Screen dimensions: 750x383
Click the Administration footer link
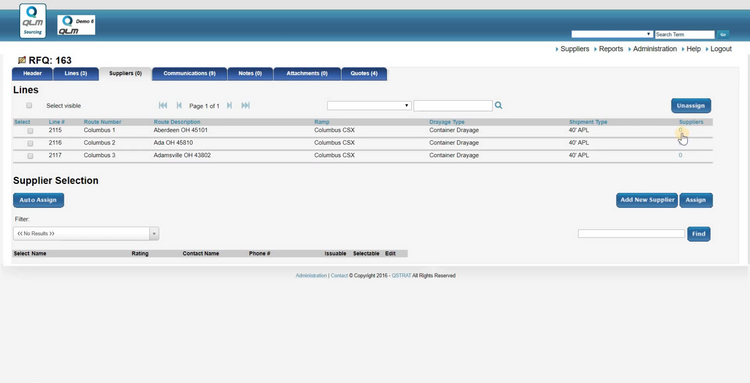[x=311, y=275]
